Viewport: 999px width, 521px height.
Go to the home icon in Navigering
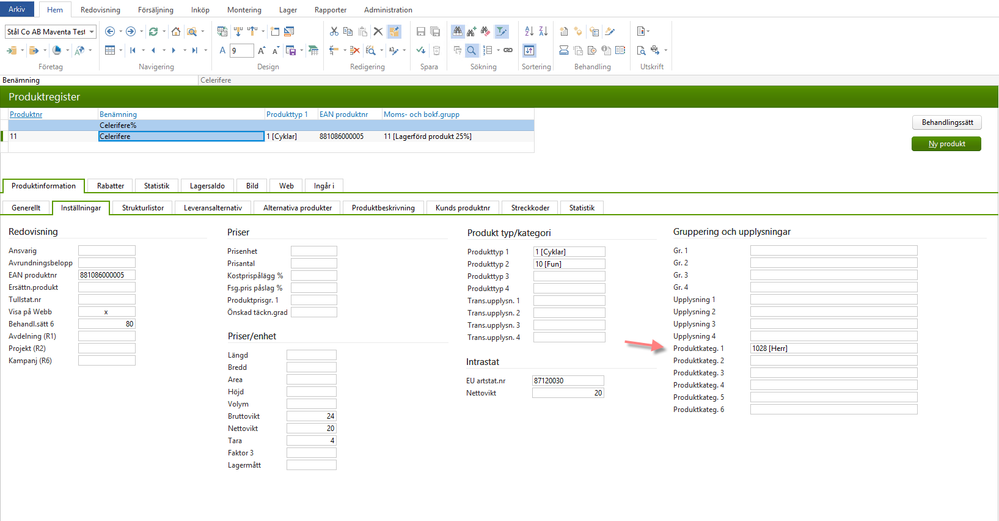coord(175,31)
